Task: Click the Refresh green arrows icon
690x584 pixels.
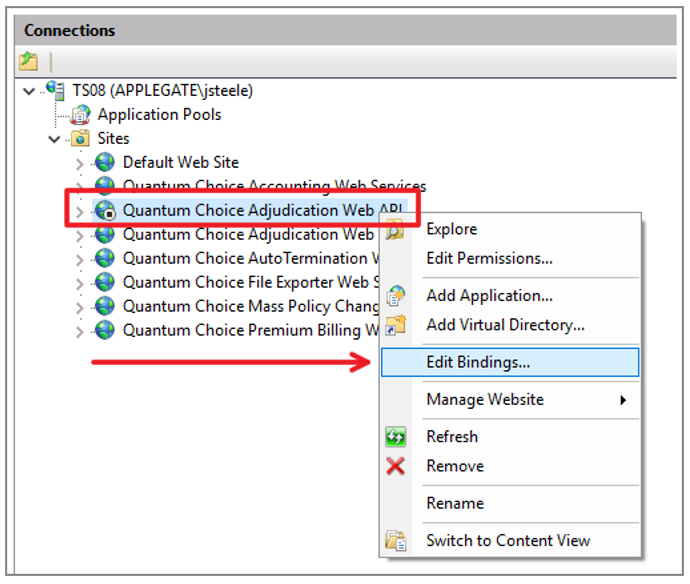Action: click(x=395, y=437)
